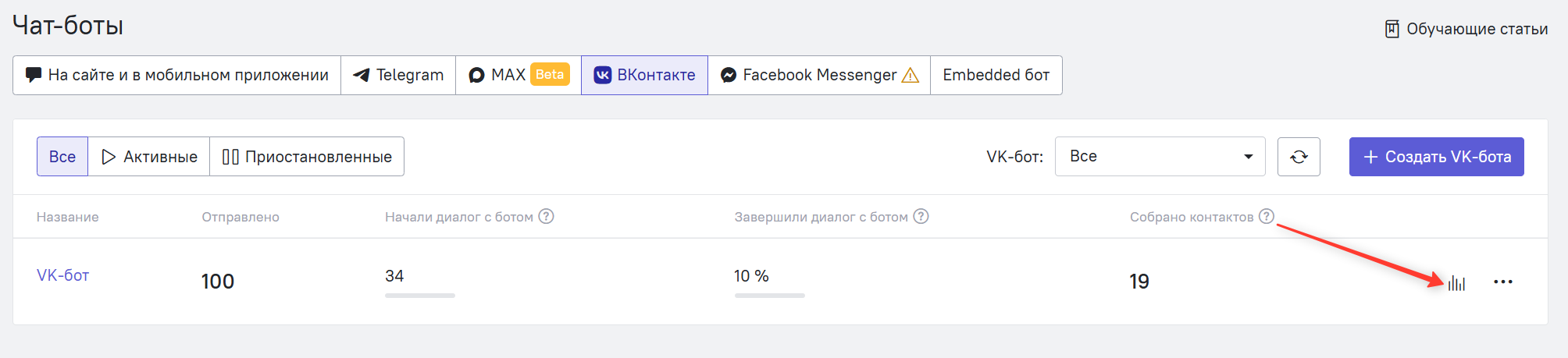The image size is (1568, 358).
Task: Click the Обучающие статьи bookmark icon
Action: click(1392, 29)
